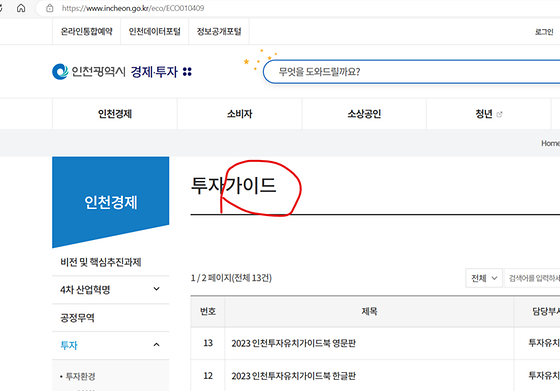The height and width of the screenshot is (391, 560).
Task: Click external link icon beside 청년
Action: pyautogui.click(x=499, y=114)
